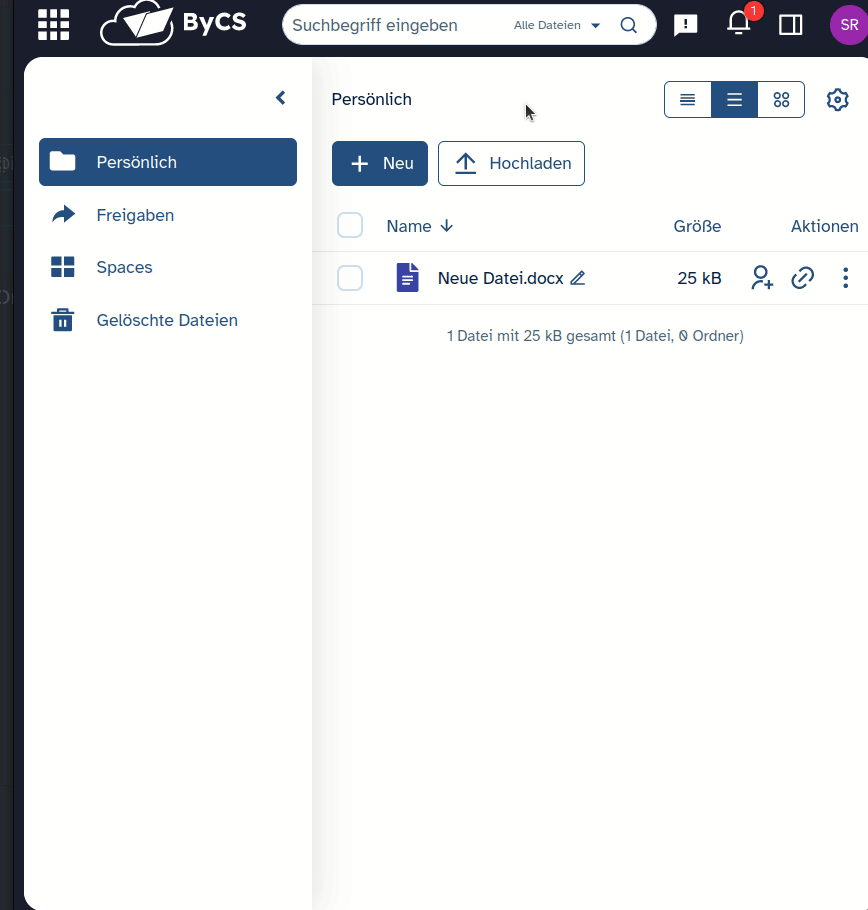Create a link for Neue Datei.docx
The width and height of the screenshot is (868, 910).
802,277
